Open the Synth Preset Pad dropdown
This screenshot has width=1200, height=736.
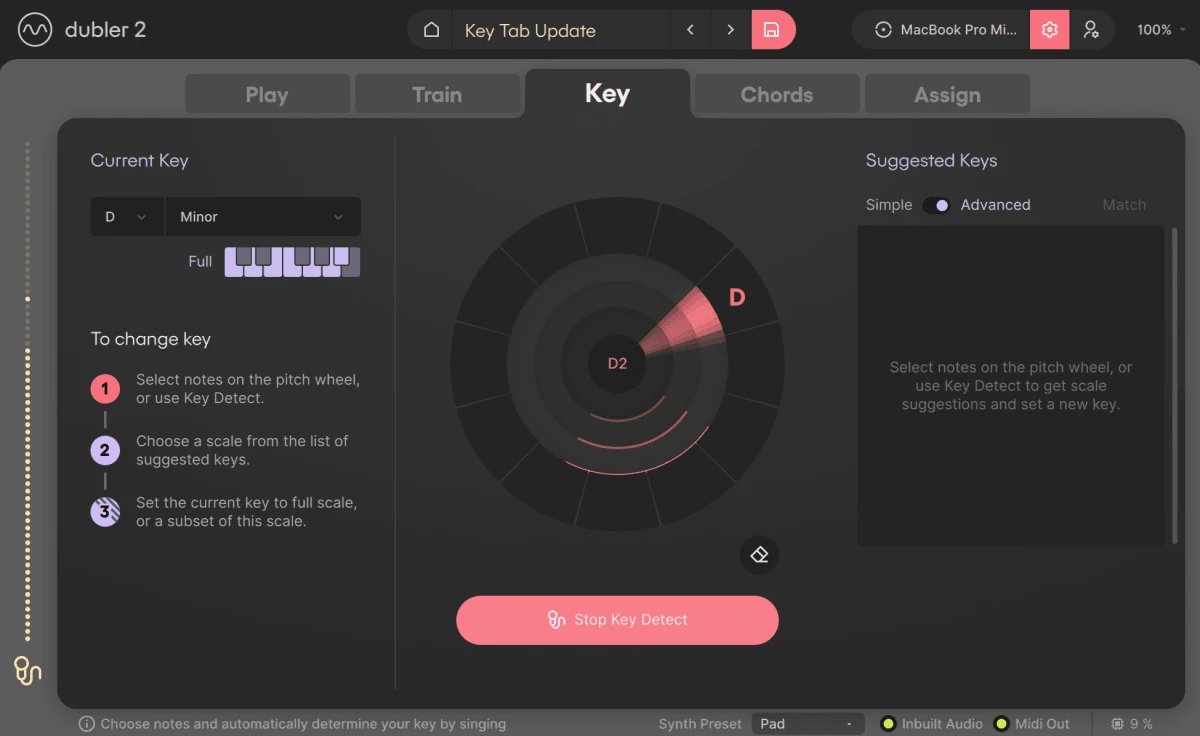pos(808,724)
